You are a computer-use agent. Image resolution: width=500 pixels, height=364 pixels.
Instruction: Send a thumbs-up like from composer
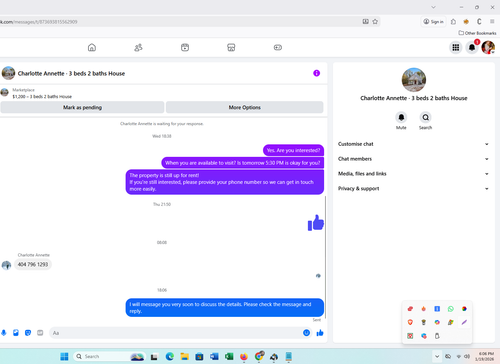click(320, 333)
